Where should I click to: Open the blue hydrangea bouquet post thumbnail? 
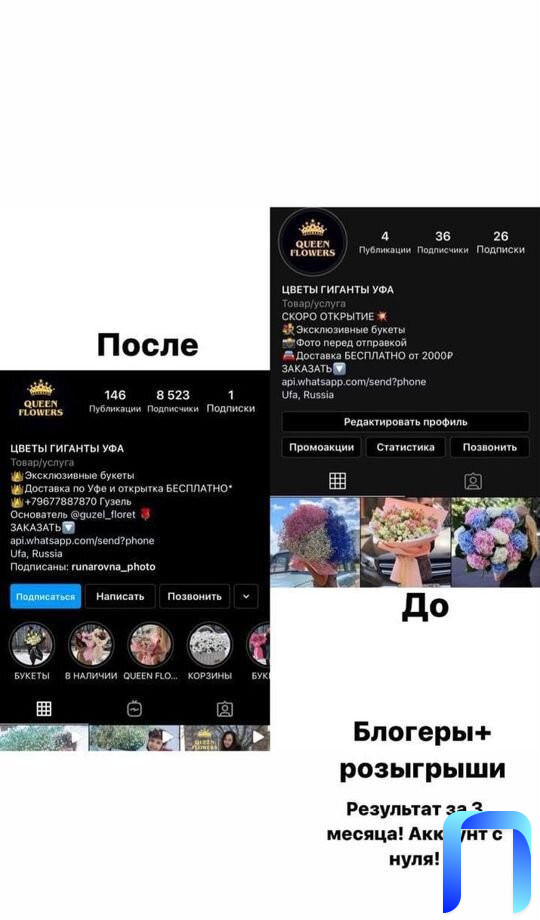pyautogui.click(x=495, y=542)
